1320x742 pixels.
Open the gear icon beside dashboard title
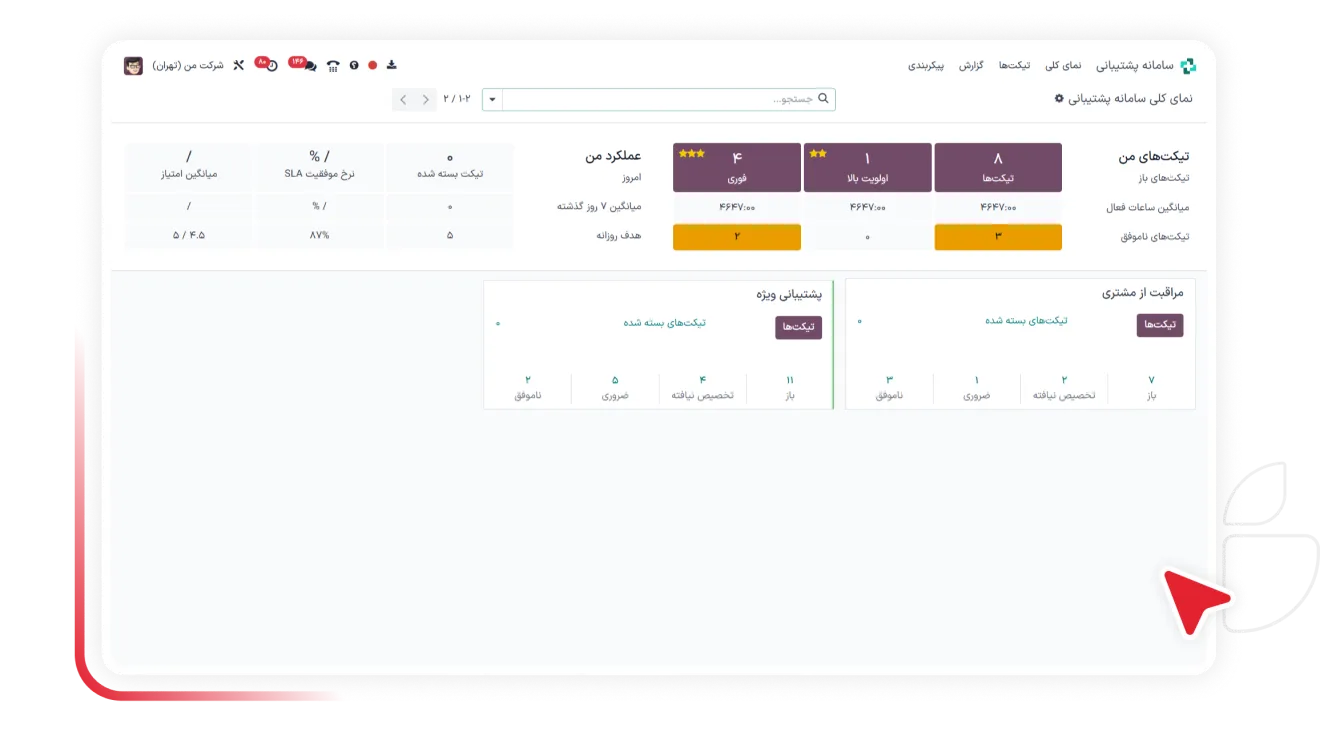tap(1059, 99)
